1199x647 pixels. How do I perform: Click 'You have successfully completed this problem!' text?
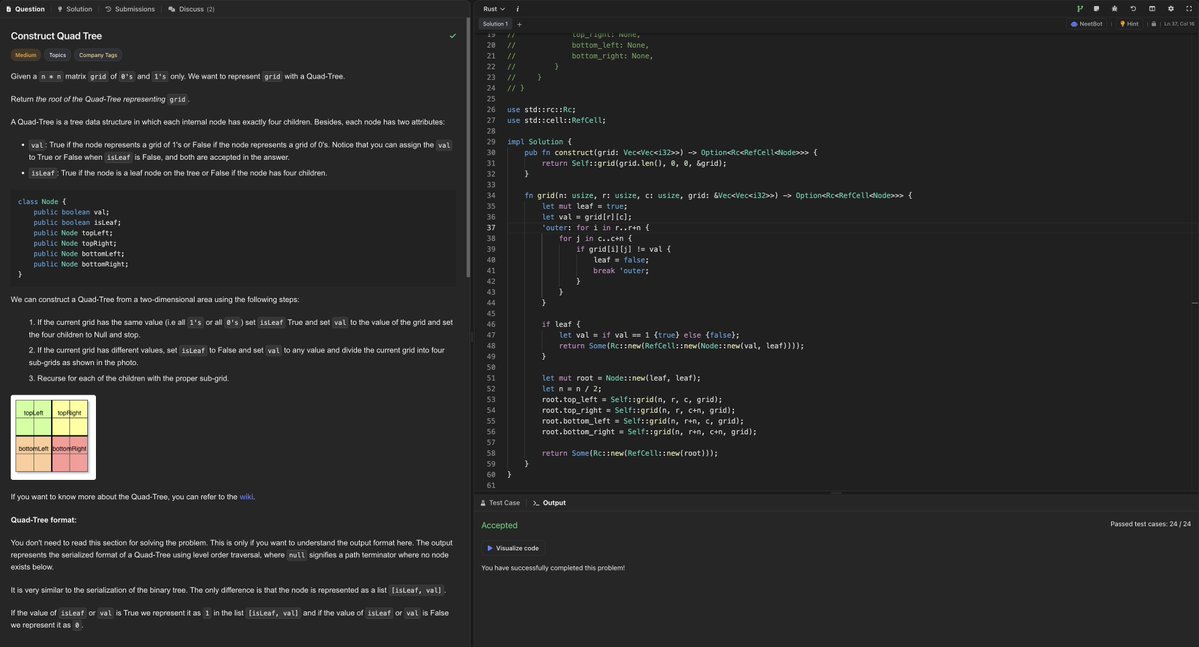click(x=553, y=567)
